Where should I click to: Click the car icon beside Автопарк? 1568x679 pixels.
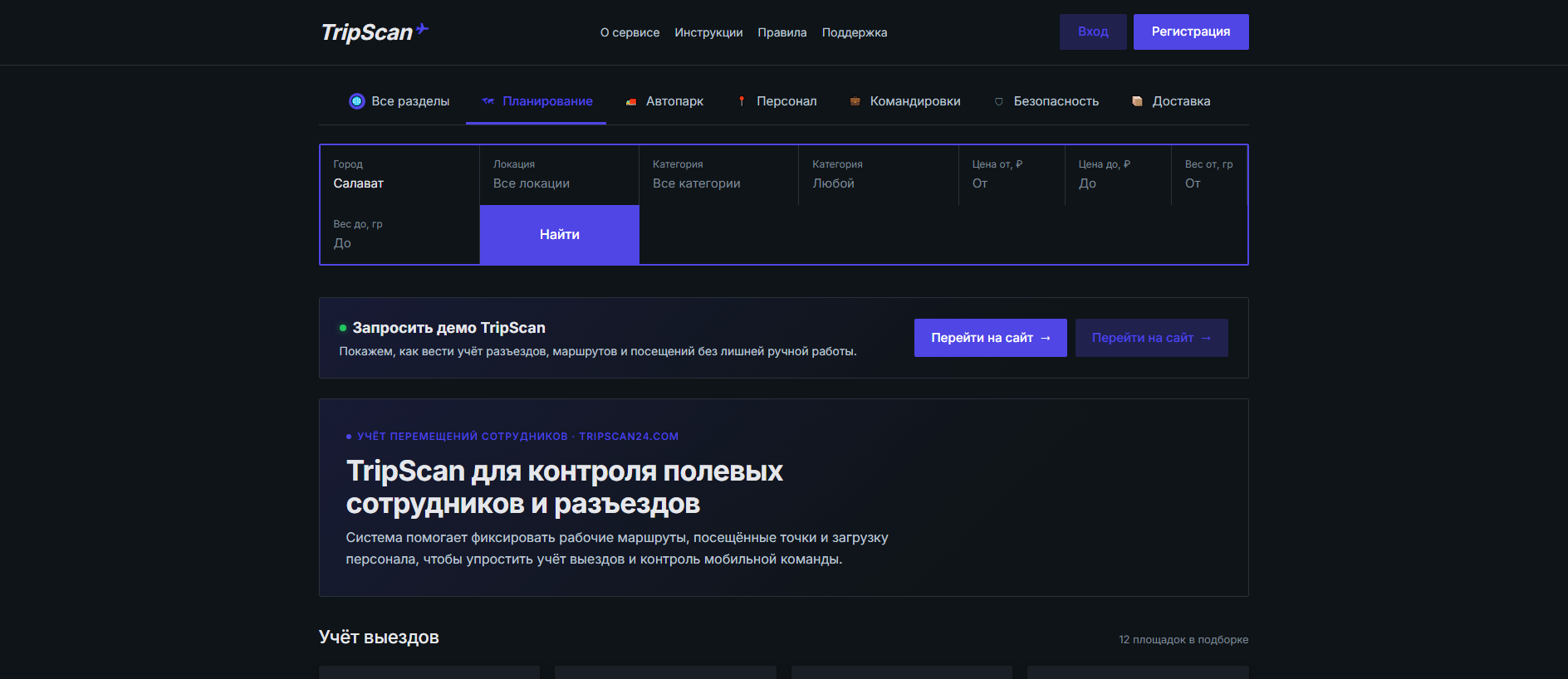[632, 101]
